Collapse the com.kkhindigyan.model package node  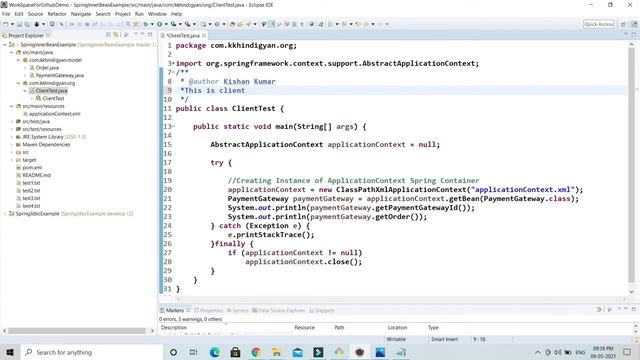[x=18, y=60]
